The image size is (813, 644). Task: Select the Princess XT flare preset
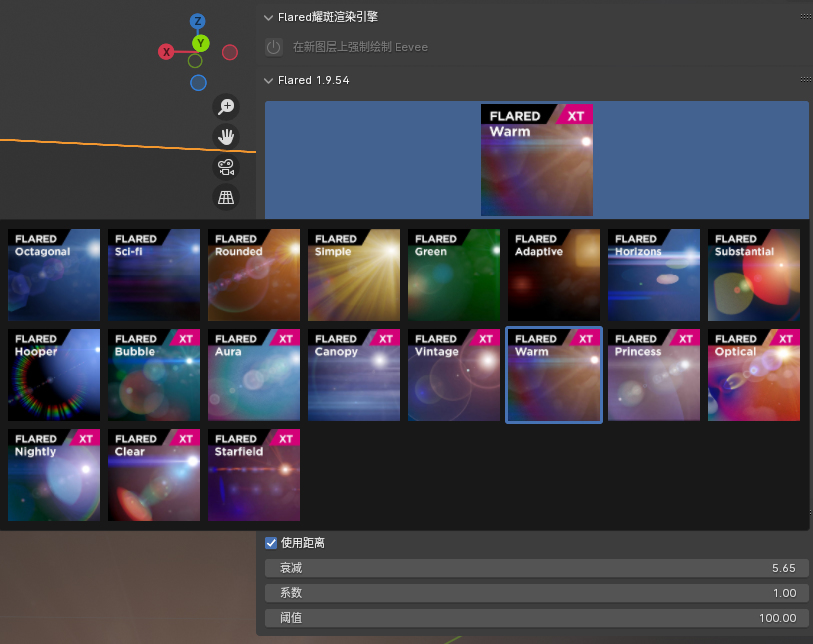654,375
